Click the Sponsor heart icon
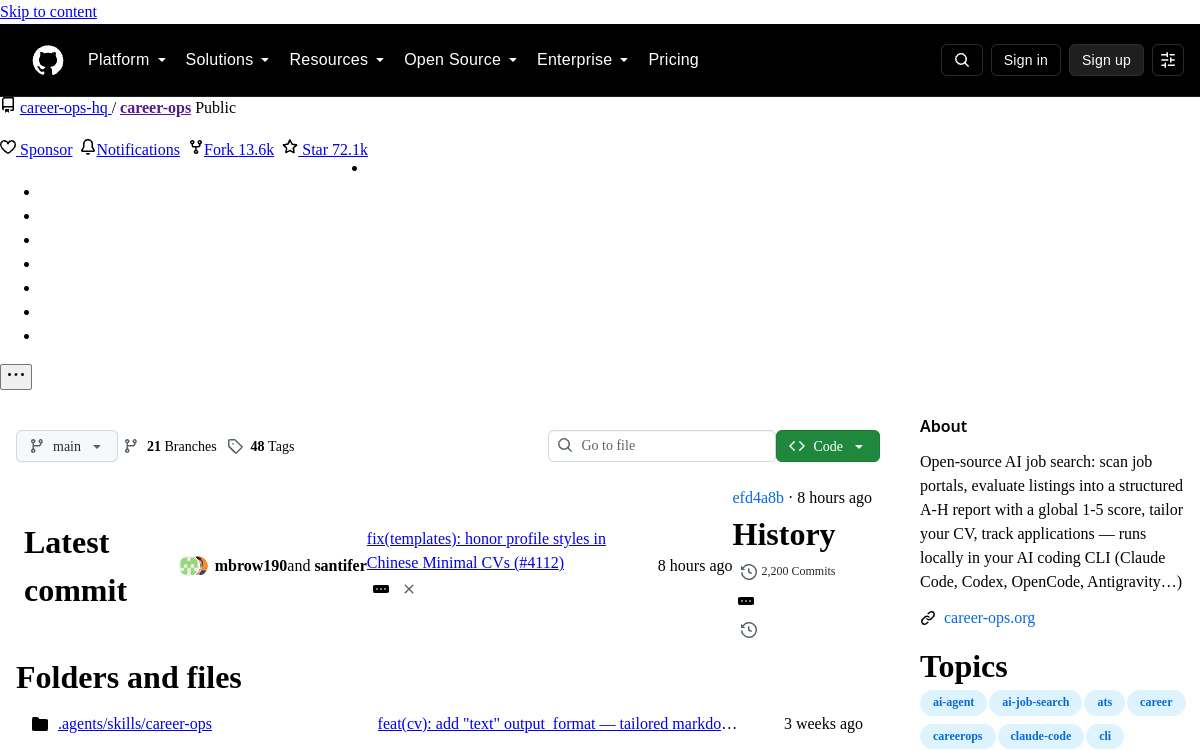Viewport: 1200px width, 750px height. coord(8,148)
